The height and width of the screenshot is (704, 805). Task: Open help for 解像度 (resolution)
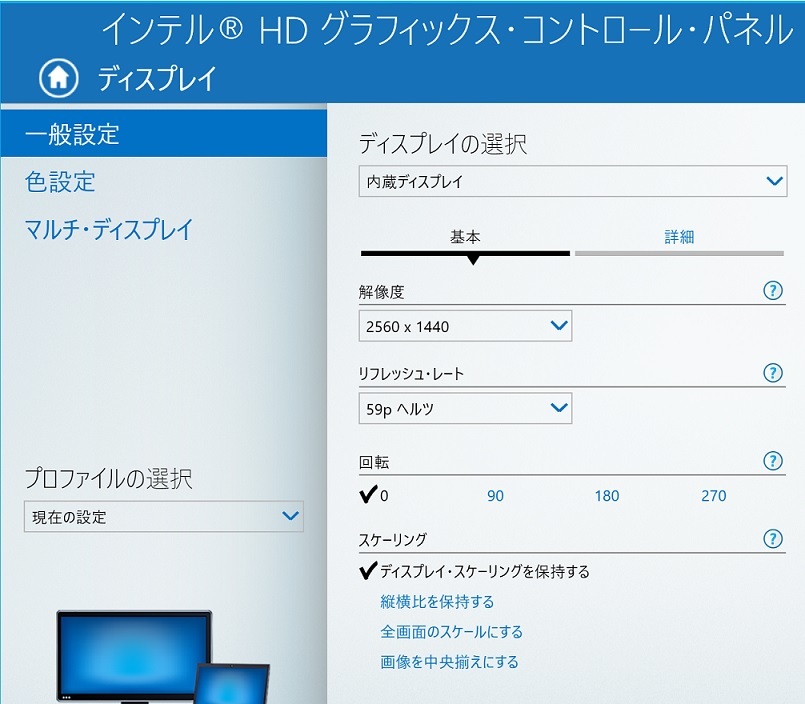click(773, 291)
